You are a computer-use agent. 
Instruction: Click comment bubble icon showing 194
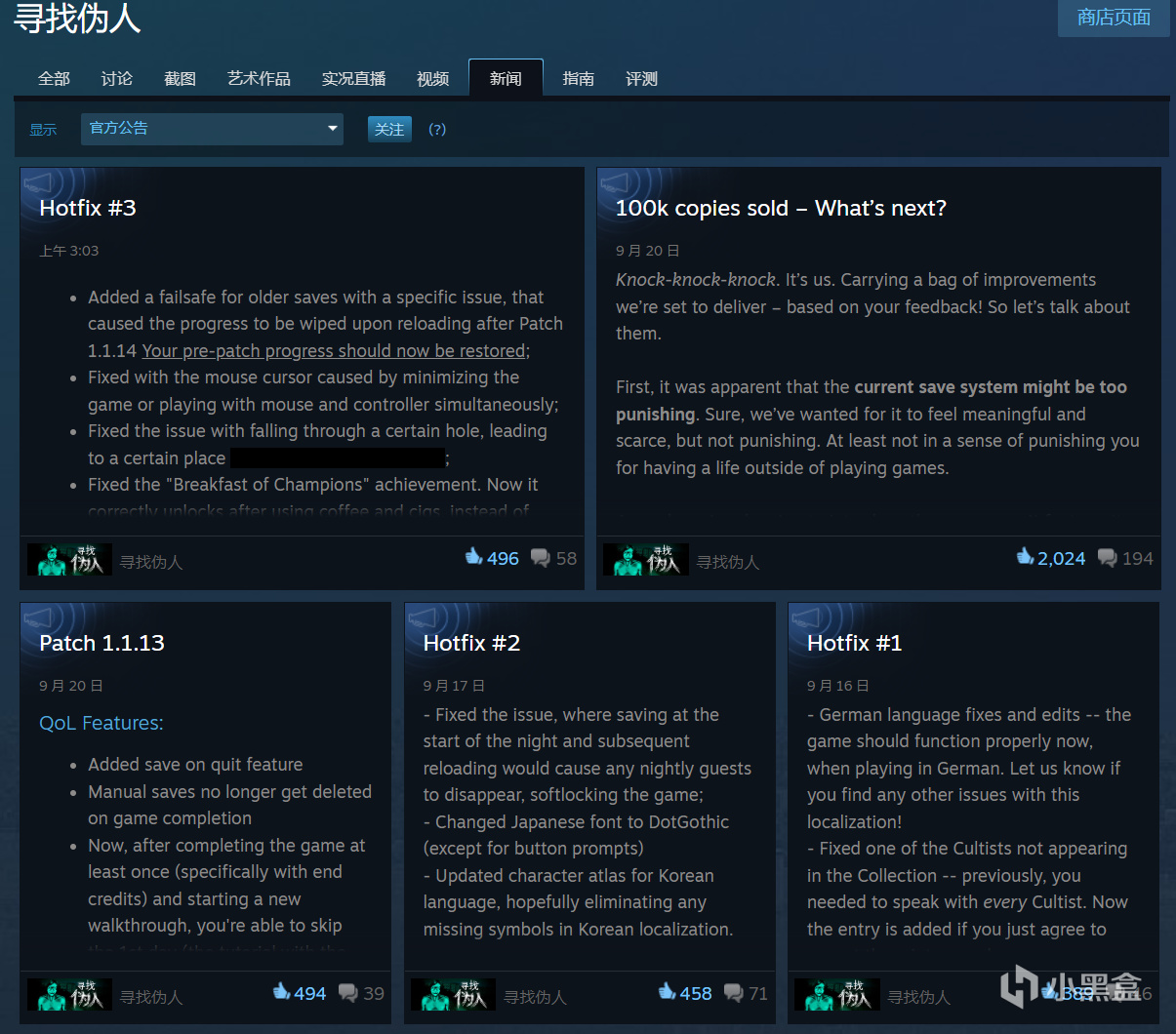pyautogui.click(x=1107, y=558)
